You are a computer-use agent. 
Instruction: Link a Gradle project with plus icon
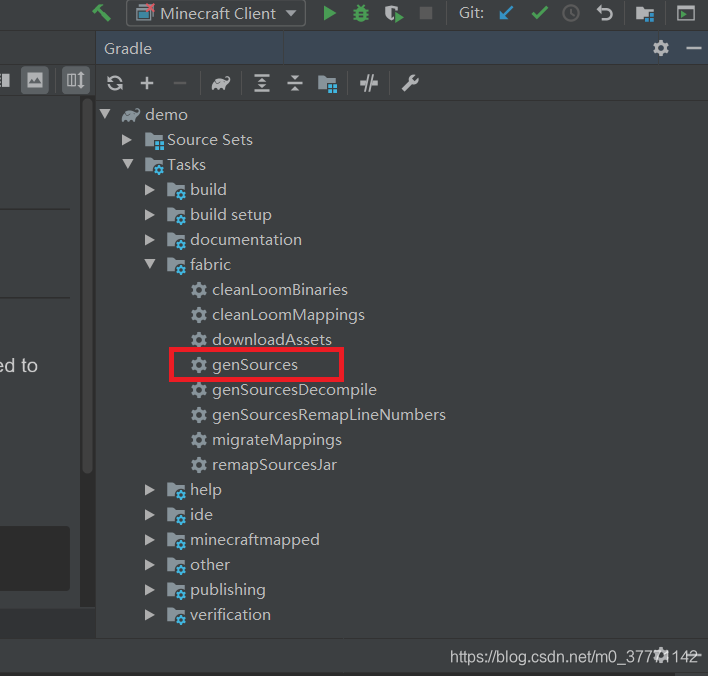click(147, 83)
